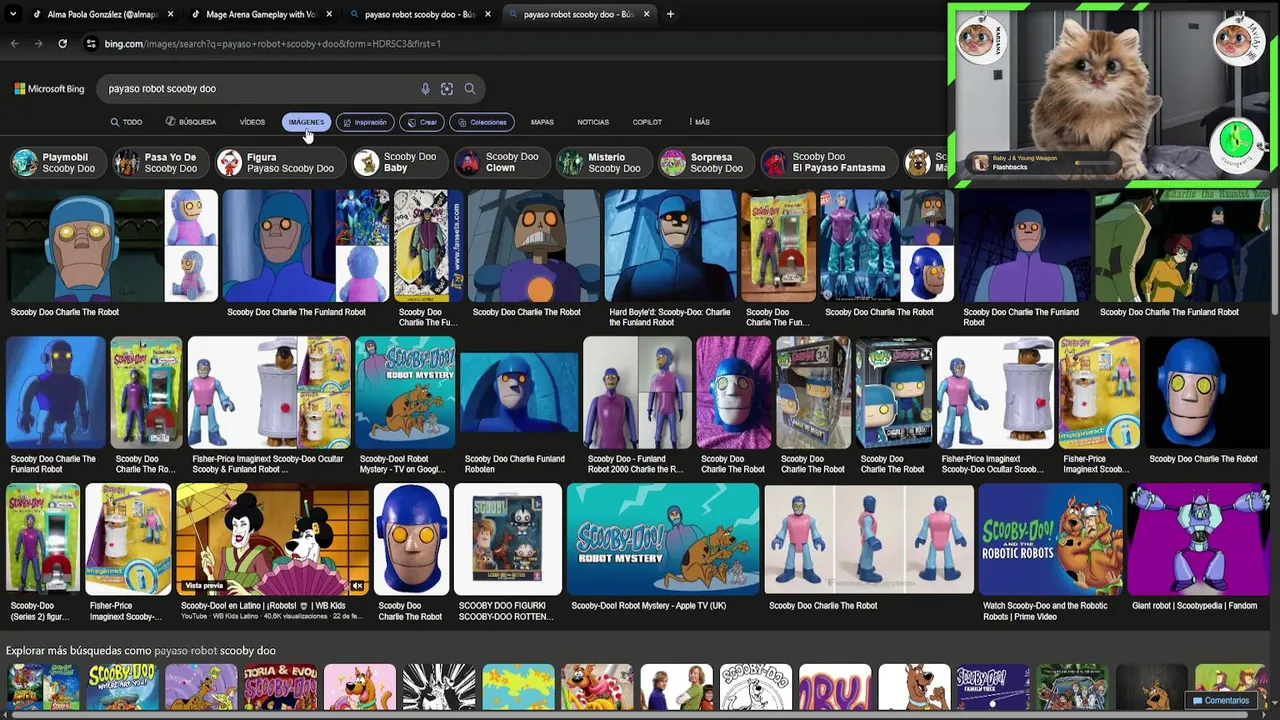Select the MAPAS search category
The width and height of the screenshot is (1280, 720).
coord(542,122)
